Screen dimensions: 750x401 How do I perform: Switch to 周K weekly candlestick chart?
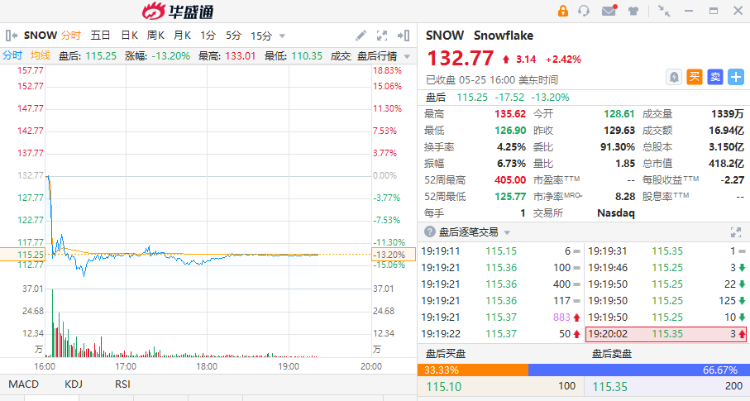(x=155, y=35)
